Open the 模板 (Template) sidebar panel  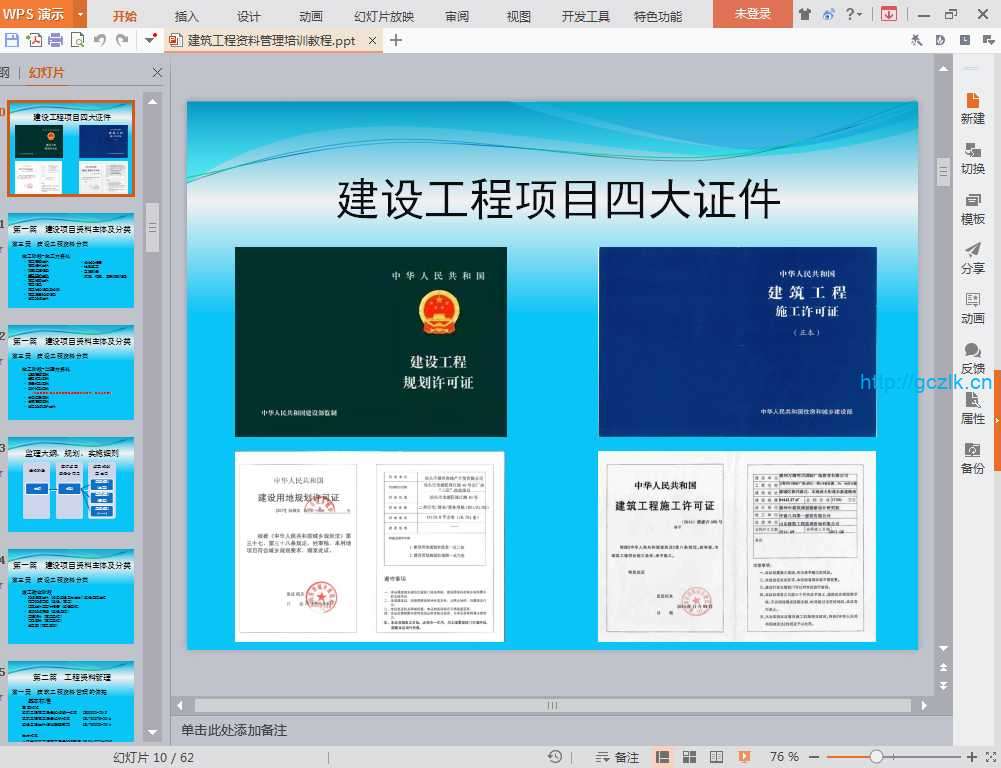[972, 208]
